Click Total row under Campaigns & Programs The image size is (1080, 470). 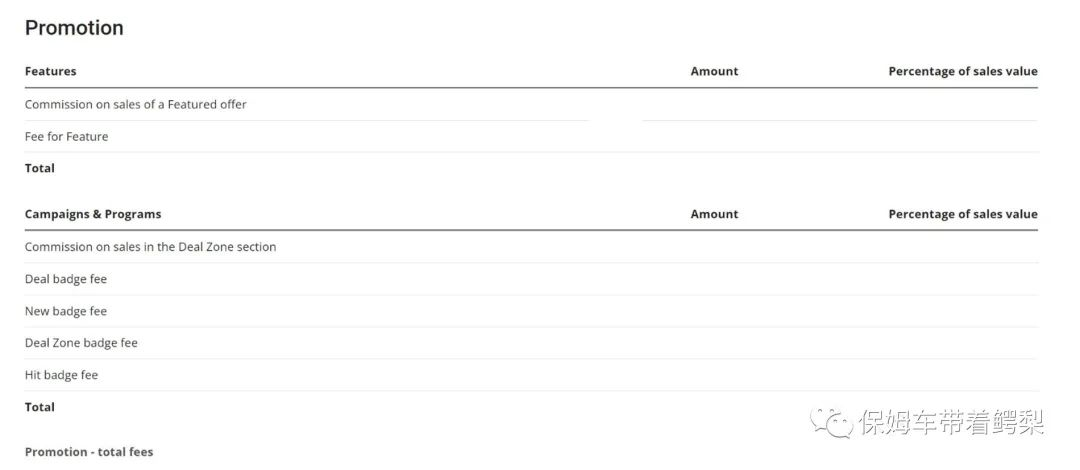coord(40,407)
